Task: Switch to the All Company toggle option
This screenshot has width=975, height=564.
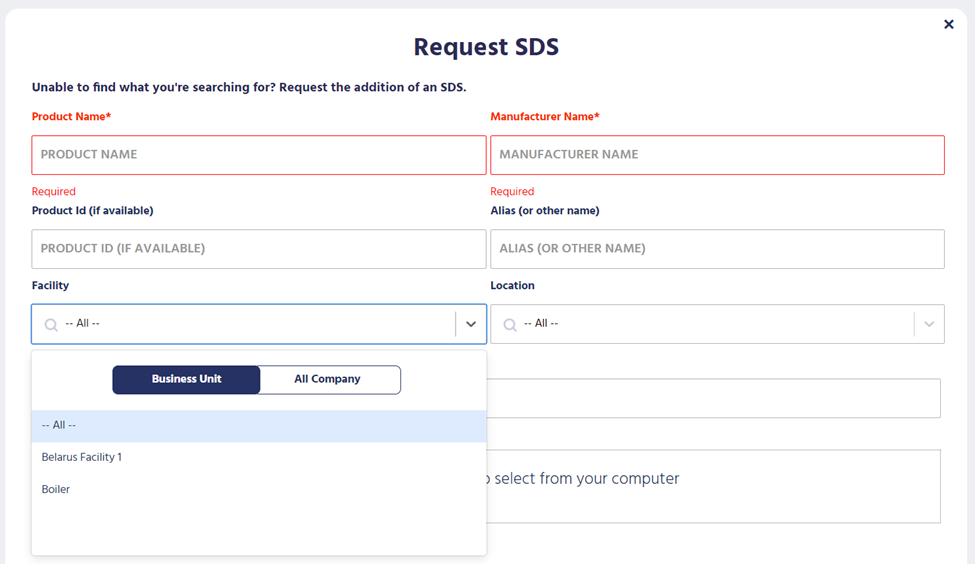Action: 328,380
